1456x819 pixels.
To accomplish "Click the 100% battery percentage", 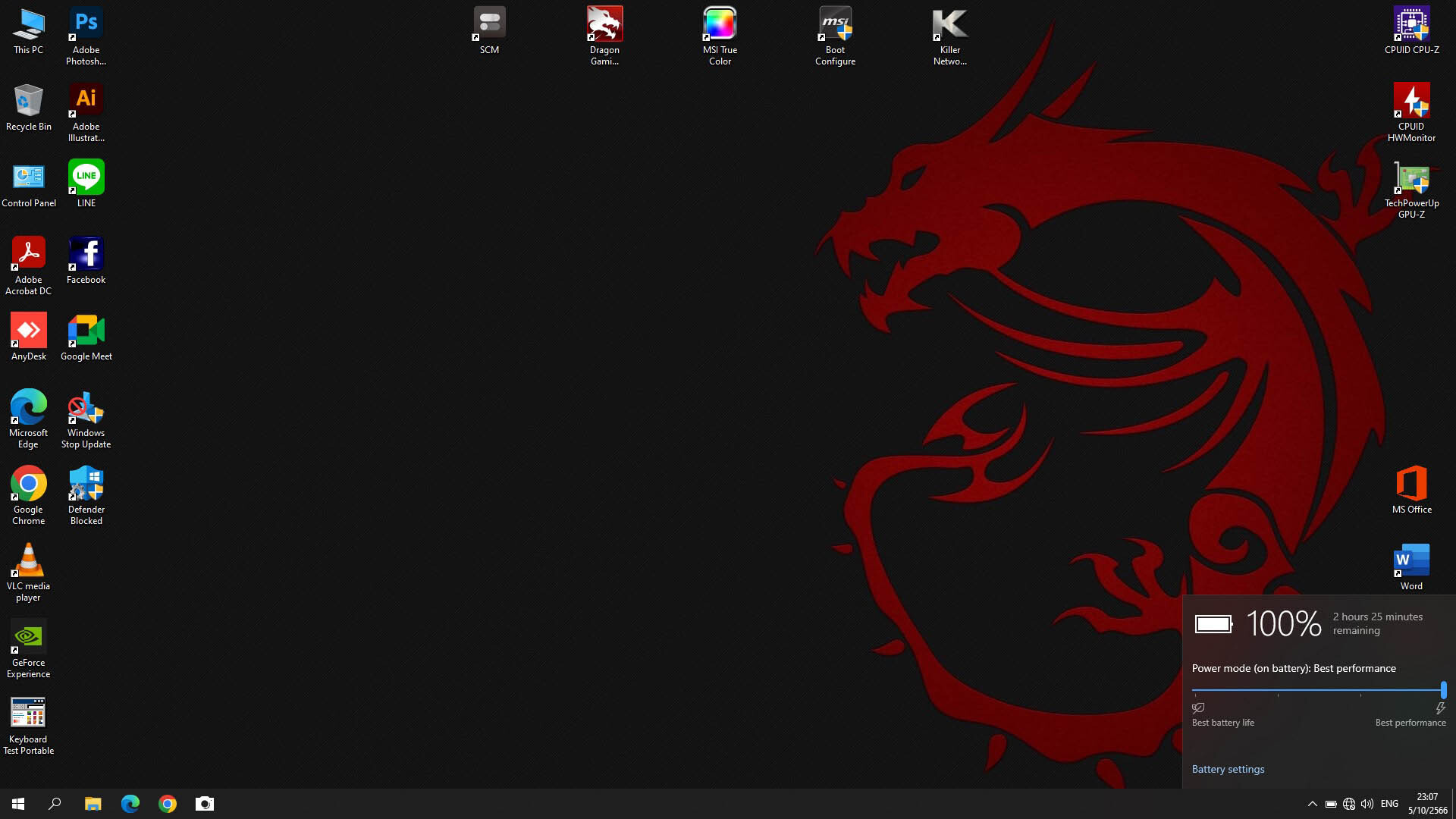I will pyautogui.click(x=1284, y=624).
